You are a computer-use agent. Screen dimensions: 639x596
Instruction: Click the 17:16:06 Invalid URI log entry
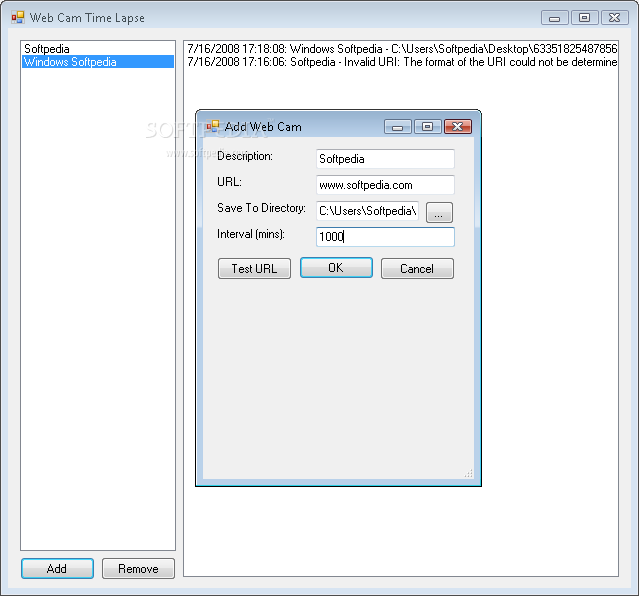(402, 62)
